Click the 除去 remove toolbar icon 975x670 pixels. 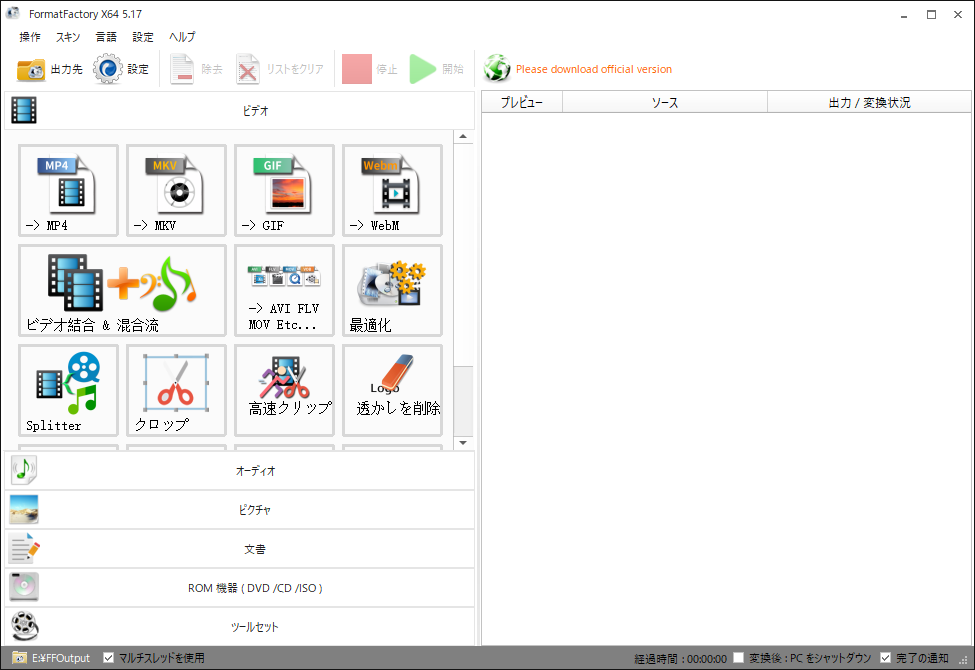pyautogui.click(x=182, y=69)
